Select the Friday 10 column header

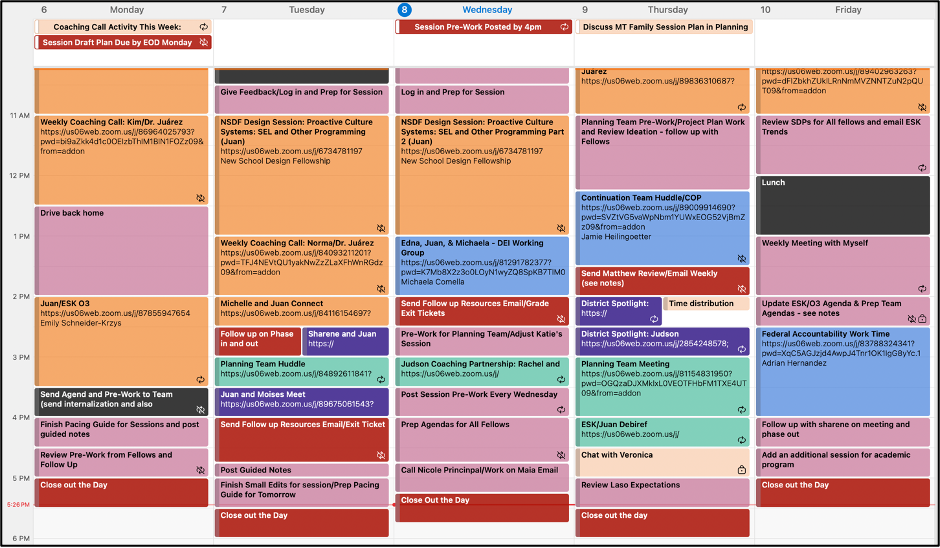click(845, 10)
